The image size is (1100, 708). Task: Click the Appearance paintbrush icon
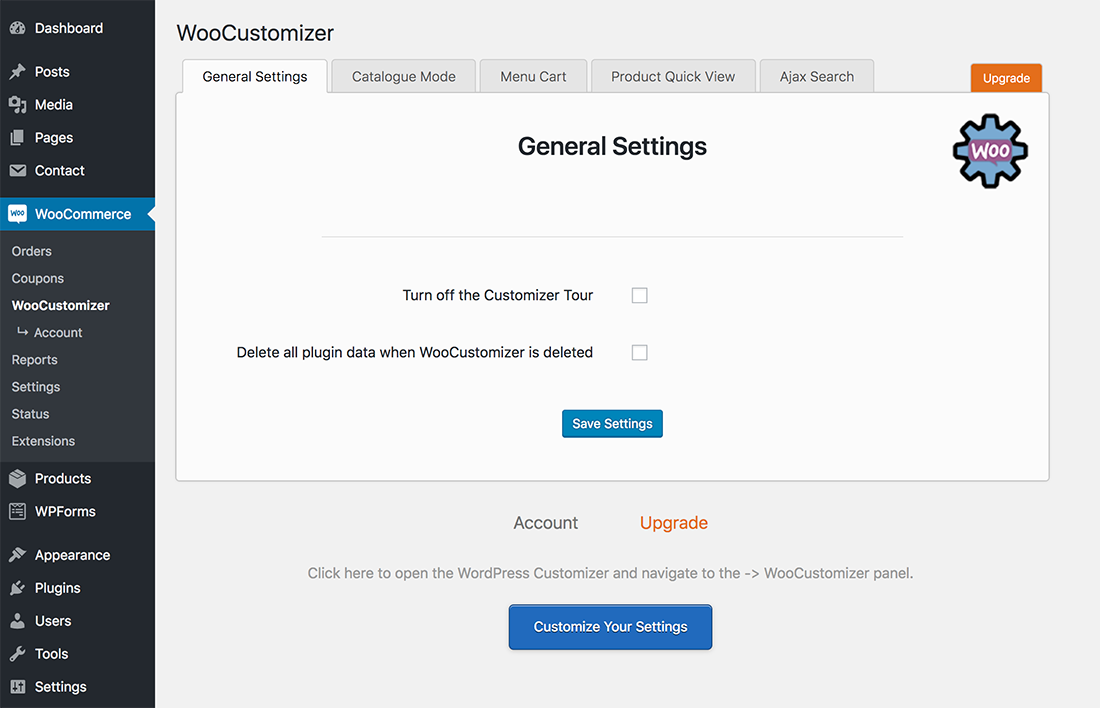tap(17, 555)
